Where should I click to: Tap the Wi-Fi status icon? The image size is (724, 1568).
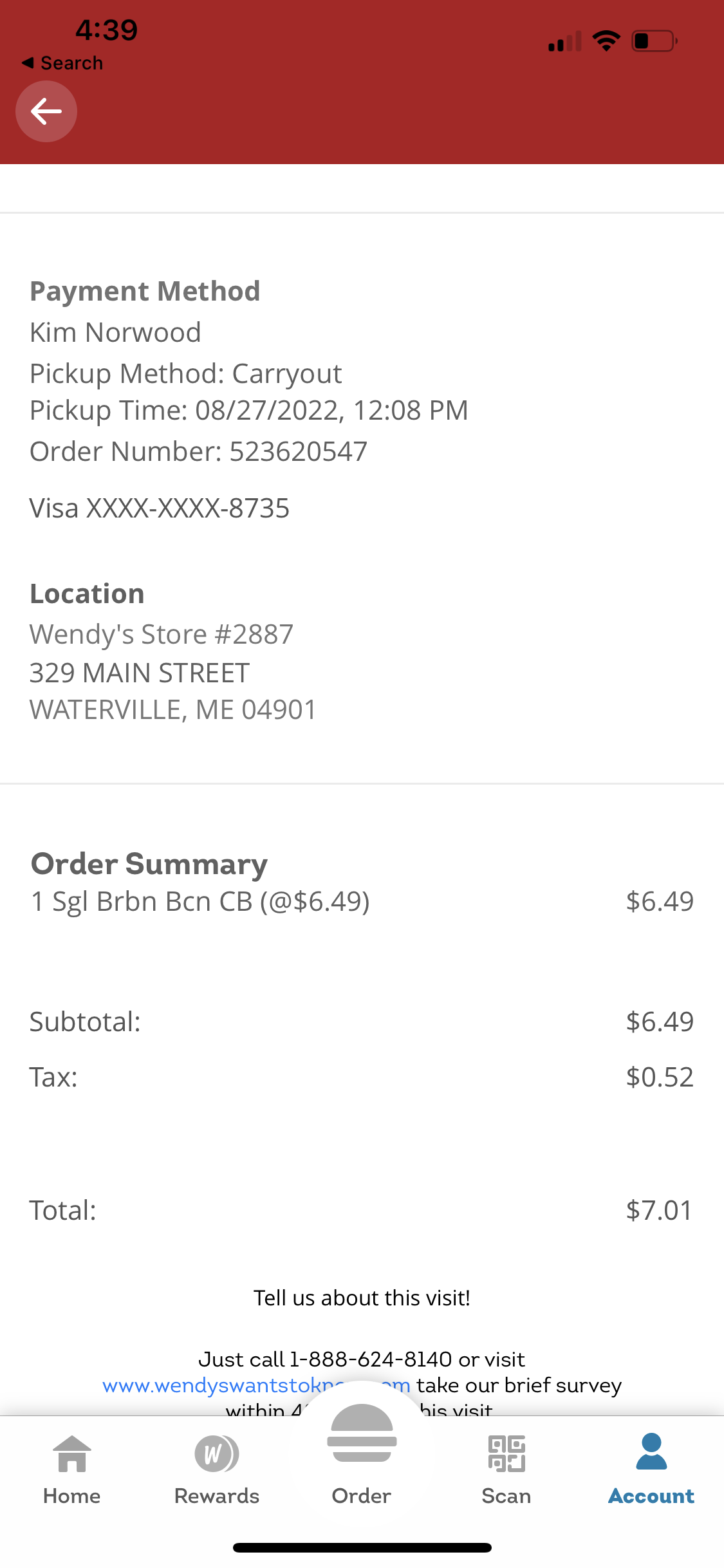pyautogui.click(x=606, y=41)
